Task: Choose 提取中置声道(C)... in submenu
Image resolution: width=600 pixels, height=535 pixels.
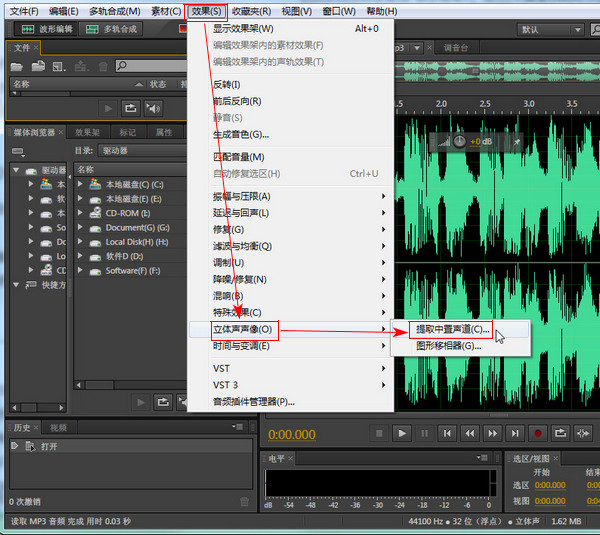Action: pos(461,329)
